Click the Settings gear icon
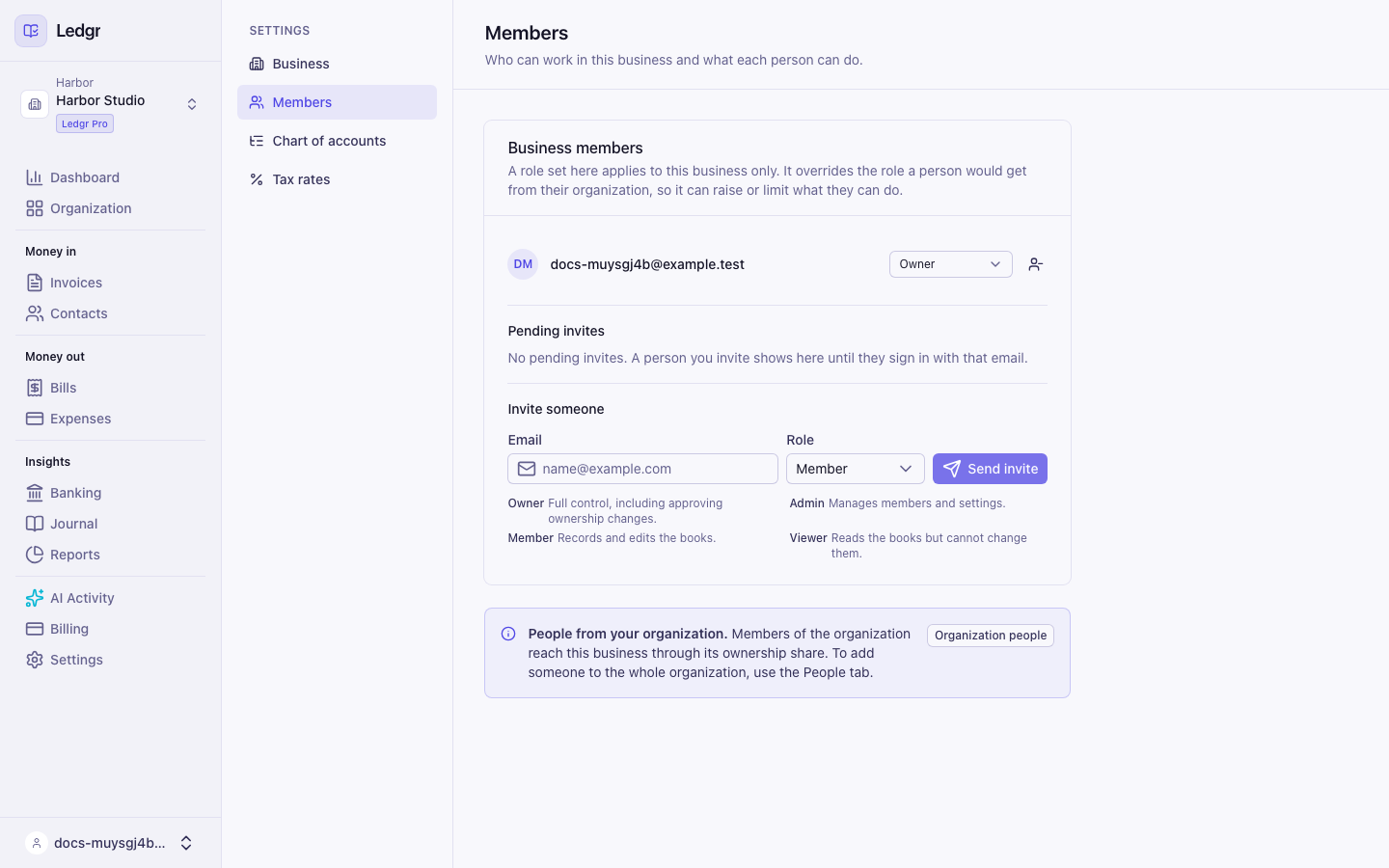 [35, 660]
